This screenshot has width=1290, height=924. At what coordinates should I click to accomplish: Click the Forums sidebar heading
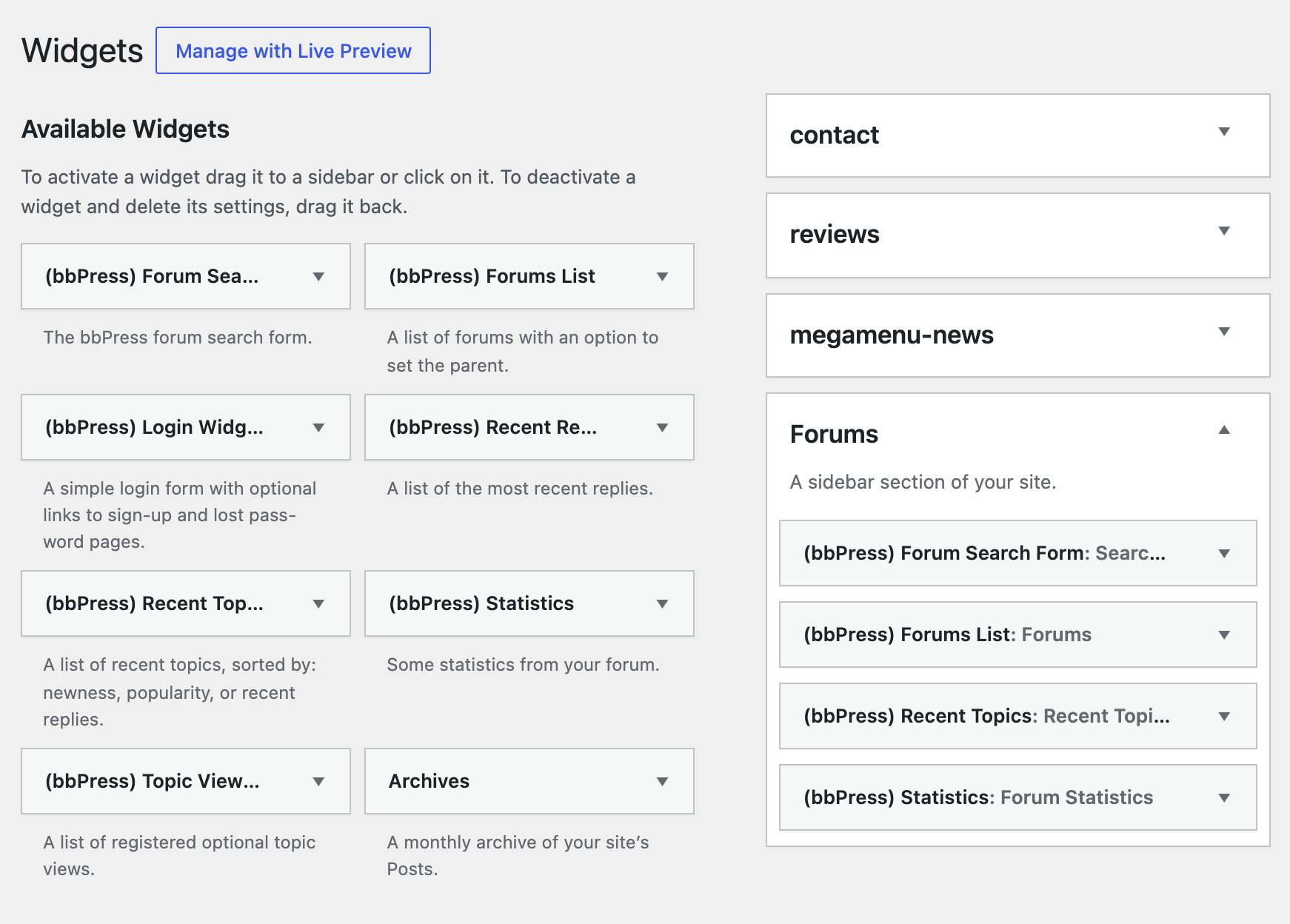click(834, 434)
